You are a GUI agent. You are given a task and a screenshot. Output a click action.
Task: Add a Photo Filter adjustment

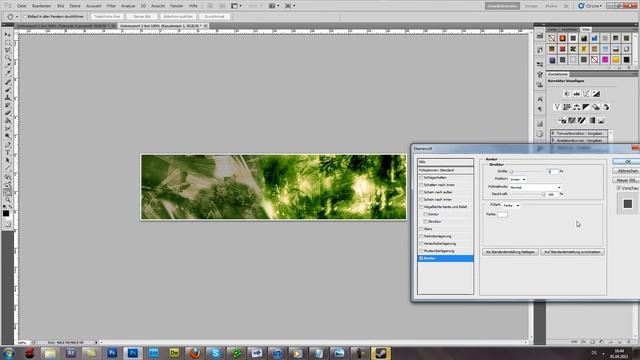pyautogui.click(x=596, y=107)
